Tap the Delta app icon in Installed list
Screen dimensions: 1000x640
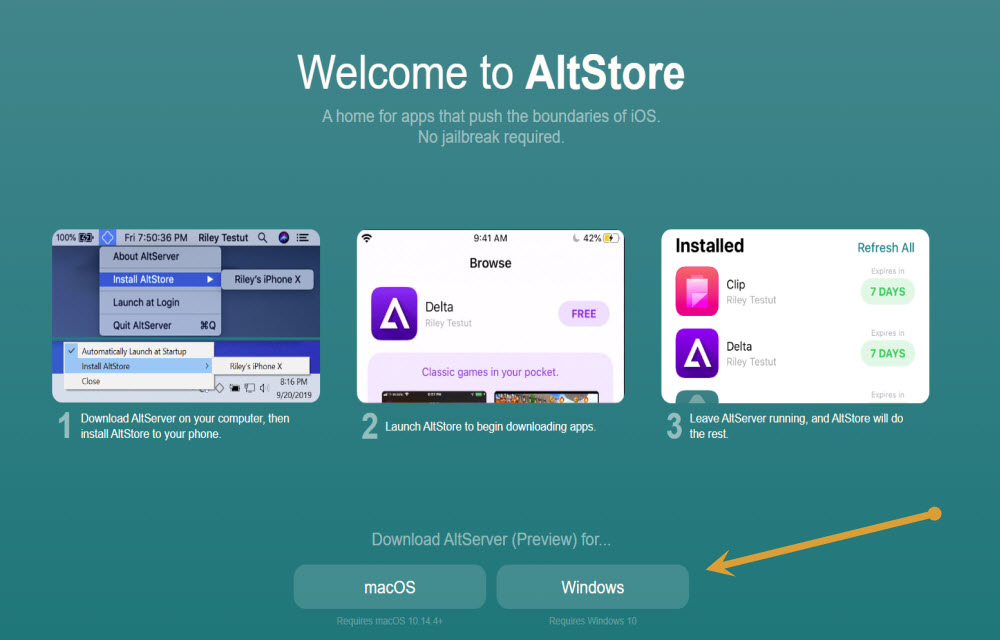point(696,353)
